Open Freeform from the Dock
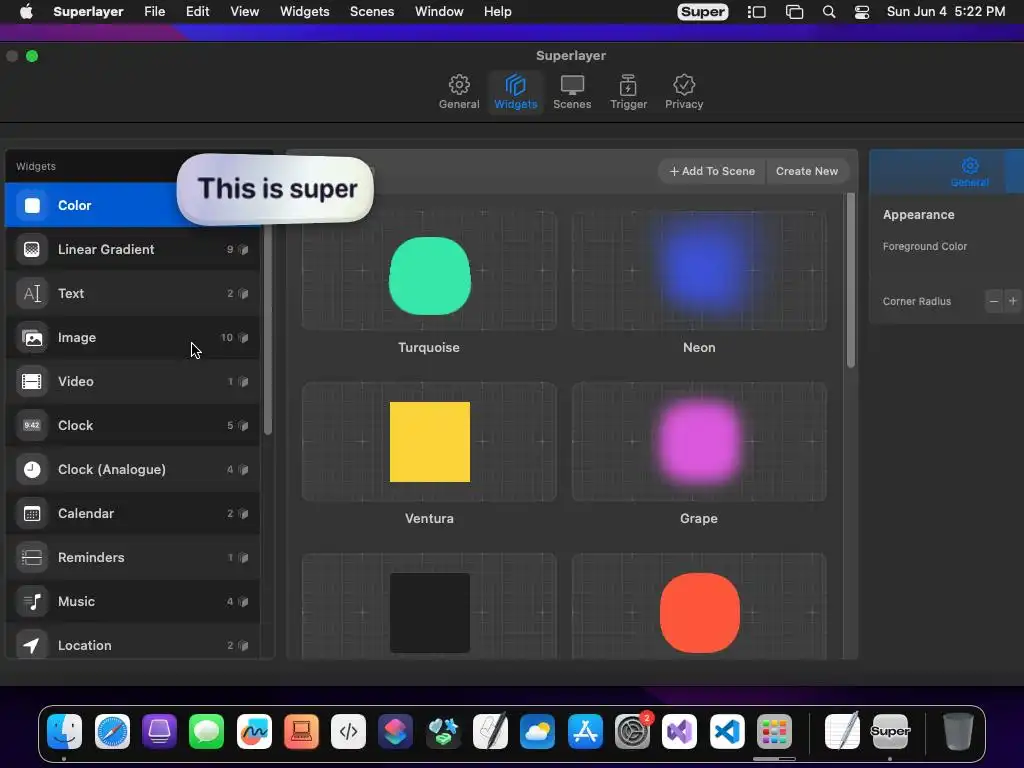Image resolution: width=1024 pixels, height=768 pixels. pyautogui.click(x=254, y=731)
